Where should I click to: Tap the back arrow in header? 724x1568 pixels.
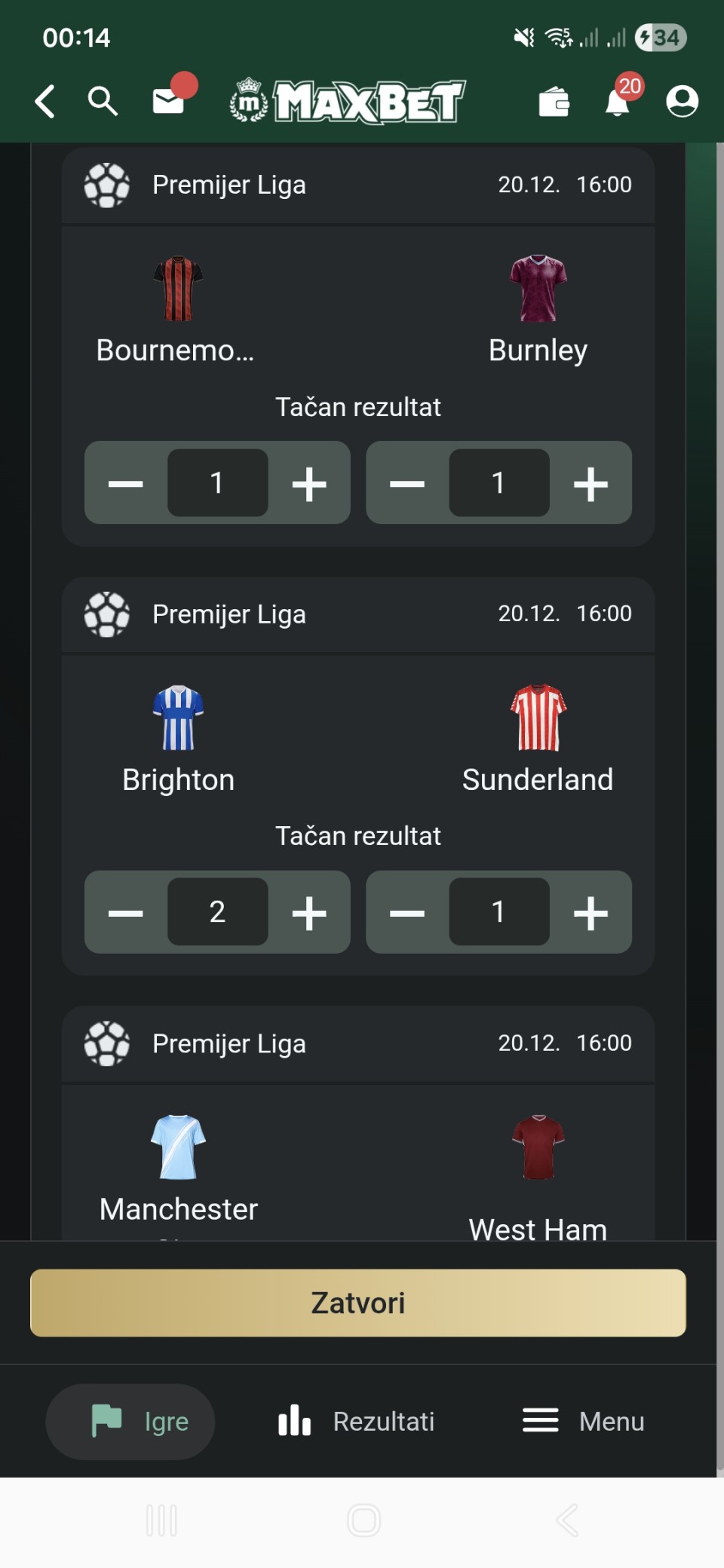coord(45,101)
